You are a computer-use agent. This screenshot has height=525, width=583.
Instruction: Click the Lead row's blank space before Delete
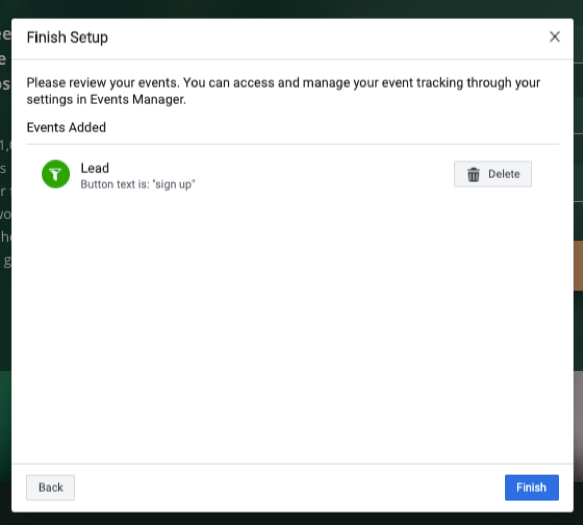pos(323,174)
